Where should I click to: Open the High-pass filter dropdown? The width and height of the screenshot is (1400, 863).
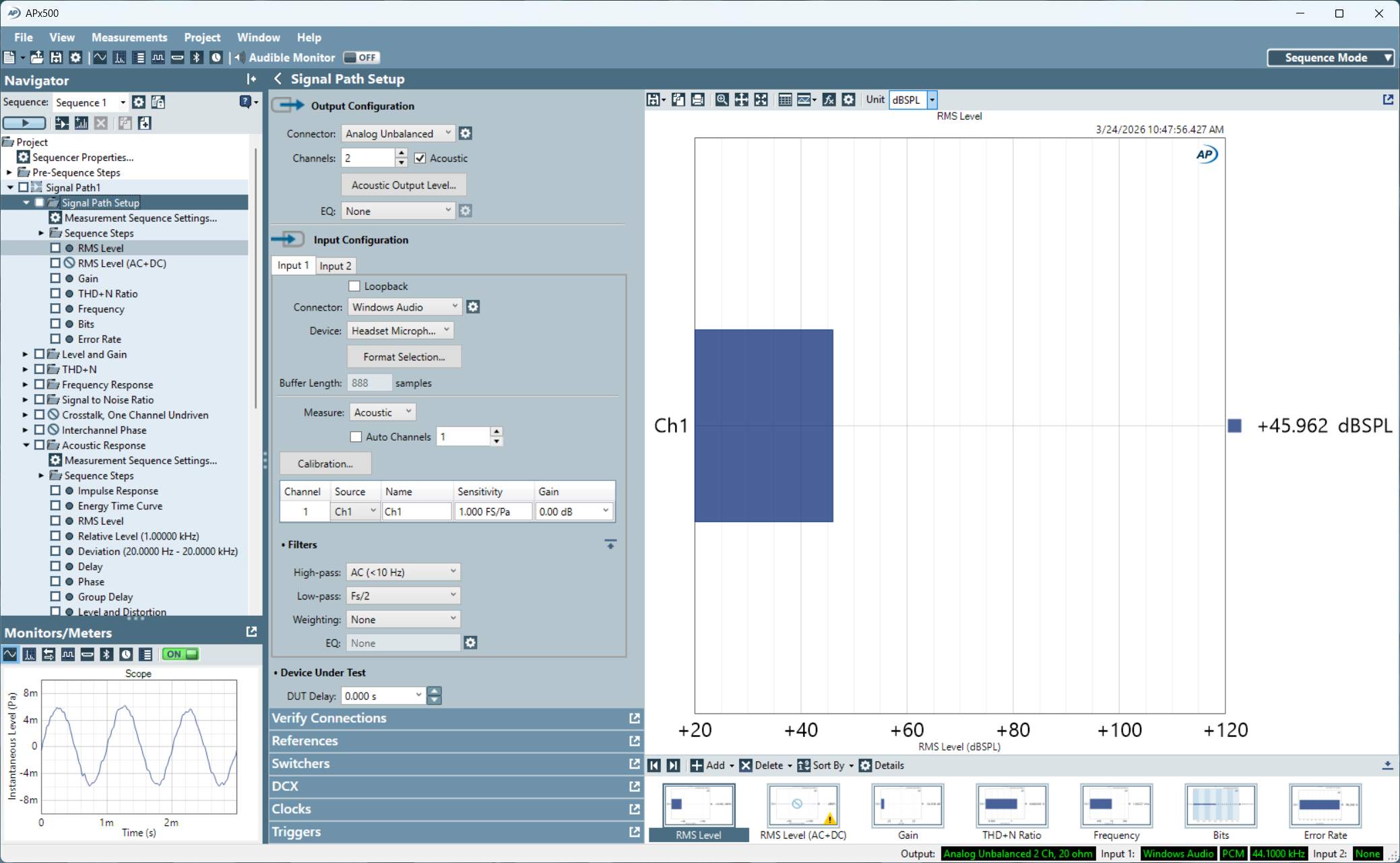[x=403, y=572]
